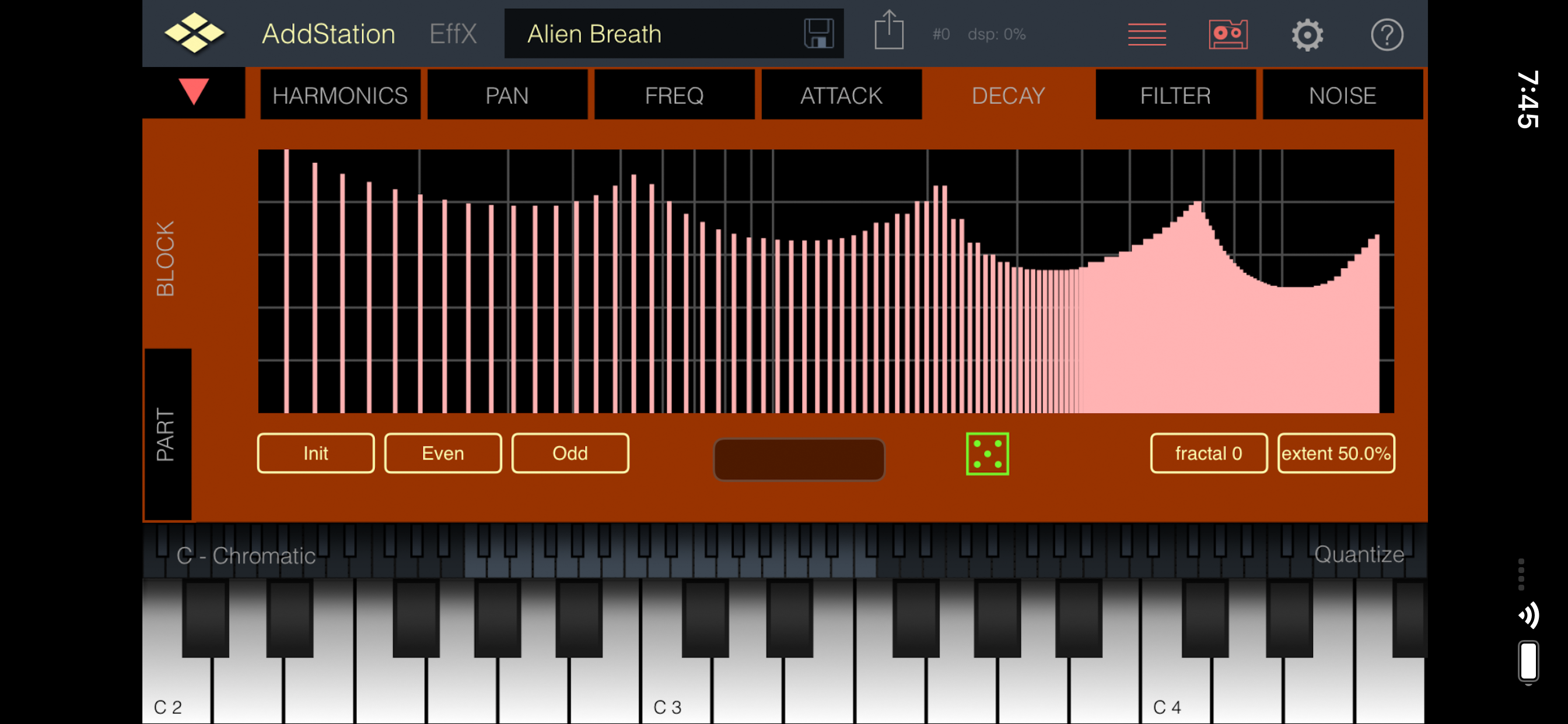Tap the share/export icon
The width and height of the screenshot is (1568, 724).
tap(888, 30)
